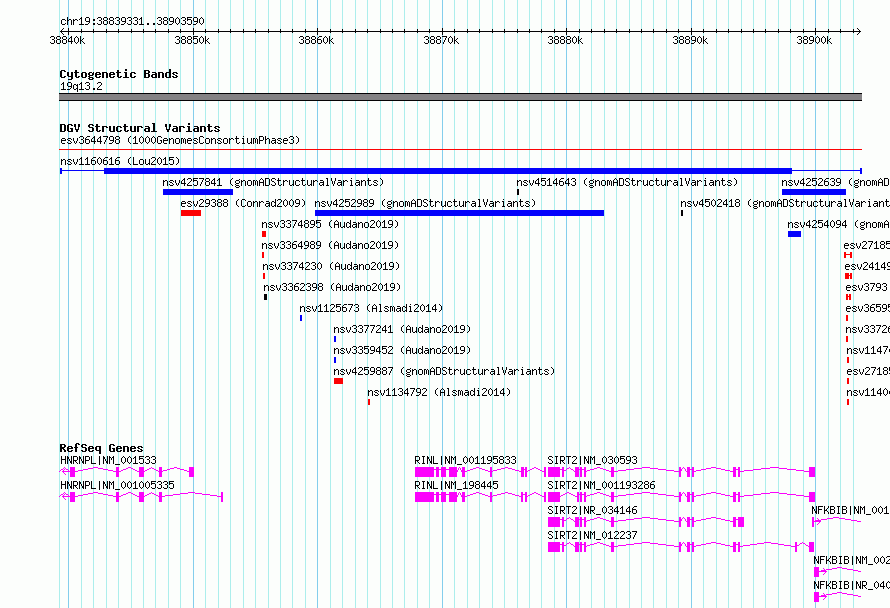Click the 19q13.2 band label
Screen dimensions: 890x608
81,86
